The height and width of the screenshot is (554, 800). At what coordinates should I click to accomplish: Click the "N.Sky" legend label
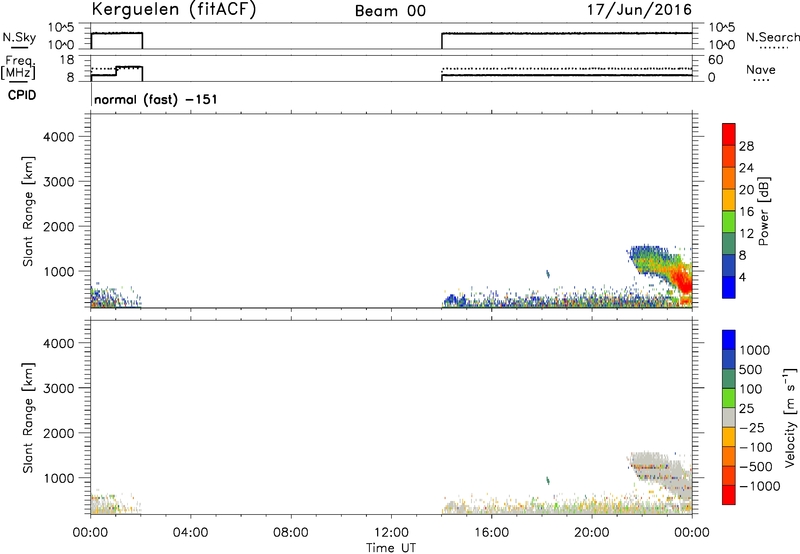pos(19,37)
